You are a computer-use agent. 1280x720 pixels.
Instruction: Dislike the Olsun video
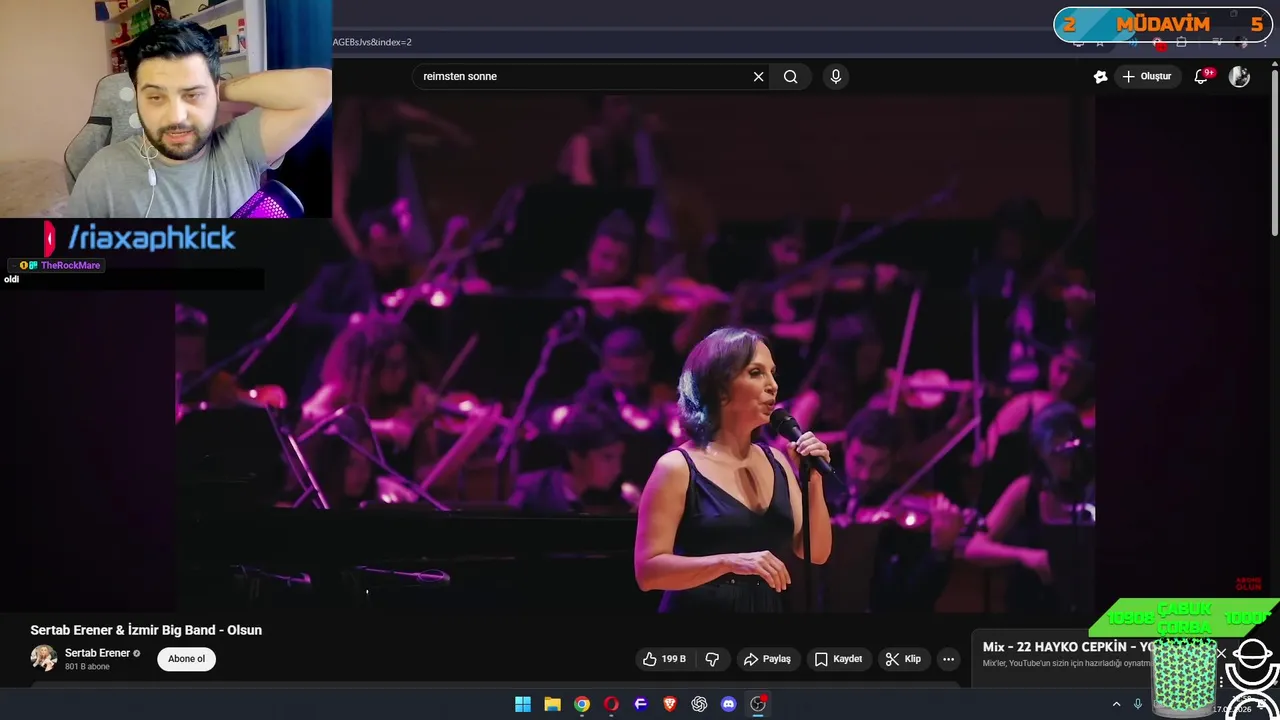pos(712,659)
